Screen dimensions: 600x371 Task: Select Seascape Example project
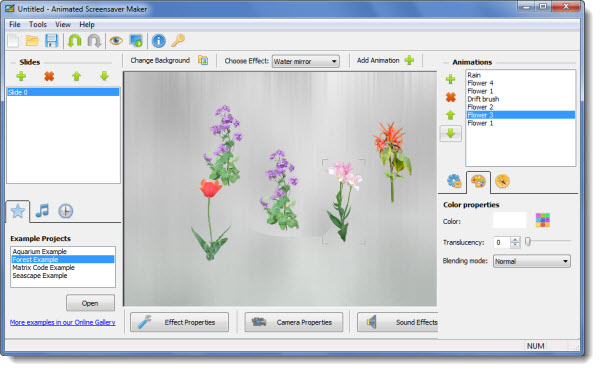[63, 275]
